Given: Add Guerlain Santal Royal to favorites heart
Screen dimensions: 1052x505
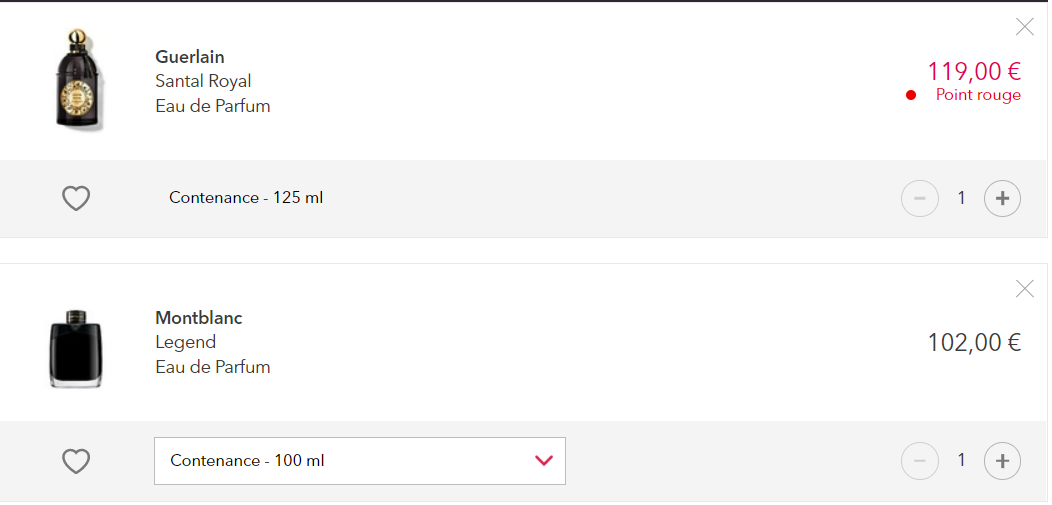Looking at the screenshot, I should click(76, 199).
